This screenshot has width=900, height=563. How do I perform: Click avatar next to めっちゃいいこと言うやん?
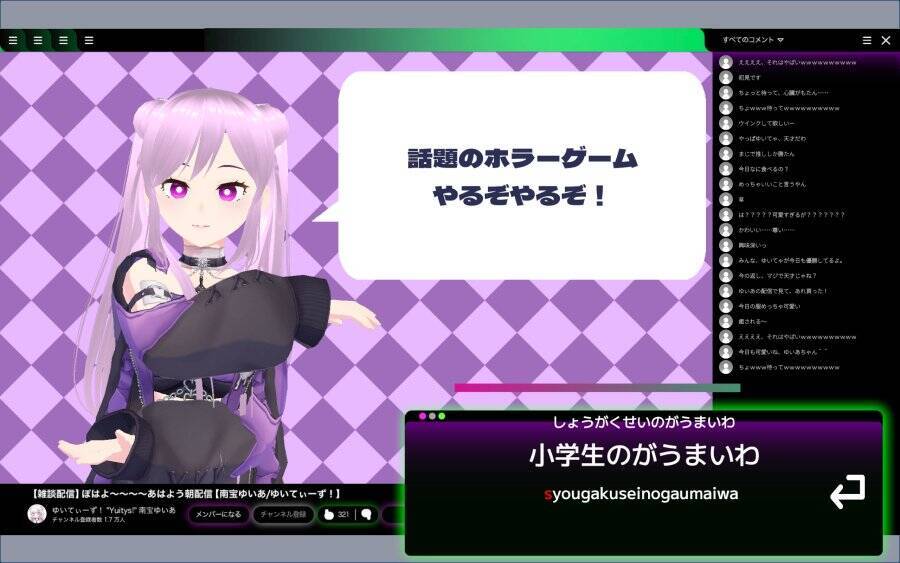[726, 184]
